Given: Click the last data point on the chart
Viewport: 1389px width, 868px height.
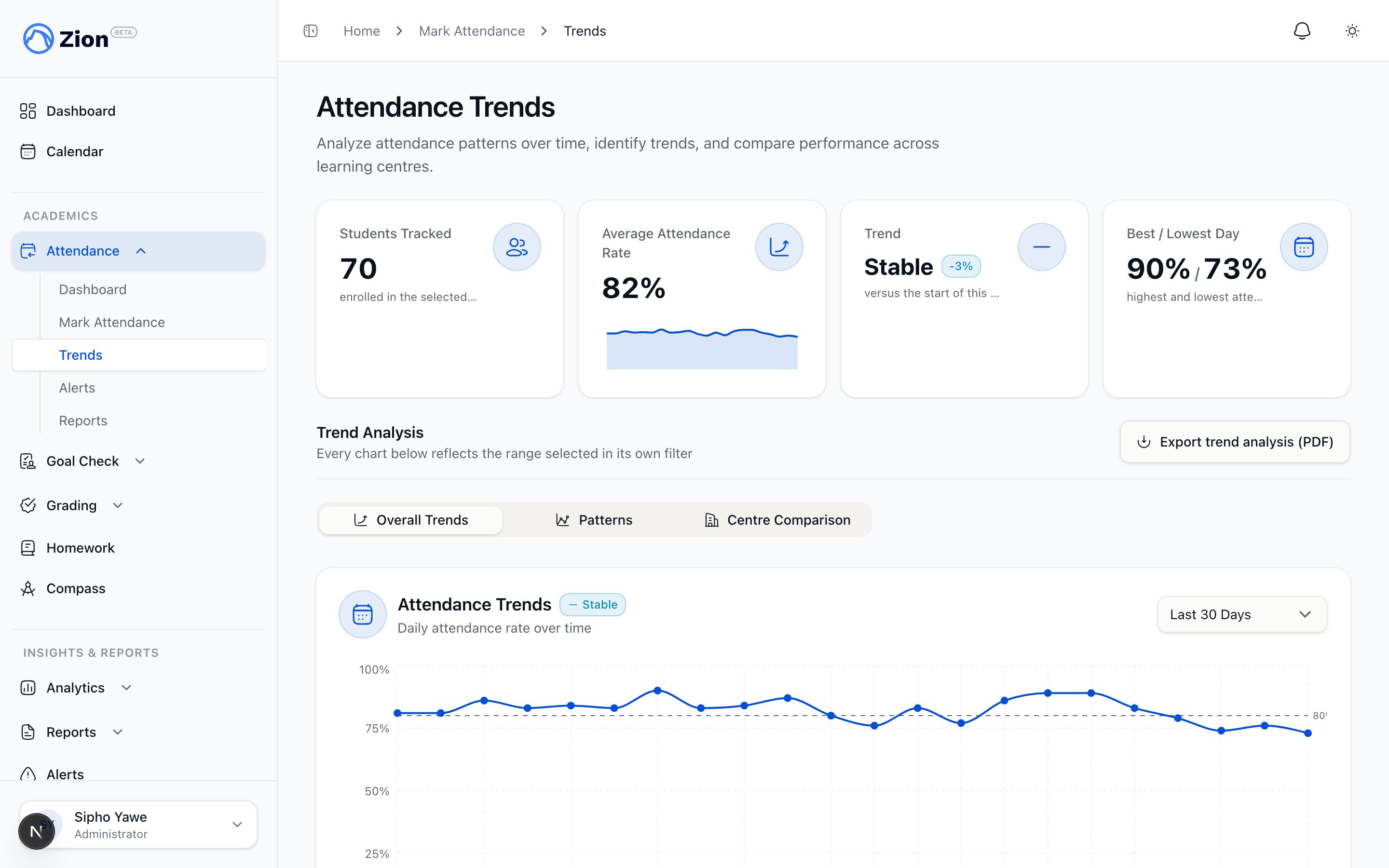Looking at the screenshot, I should [x=1307, y=733].
